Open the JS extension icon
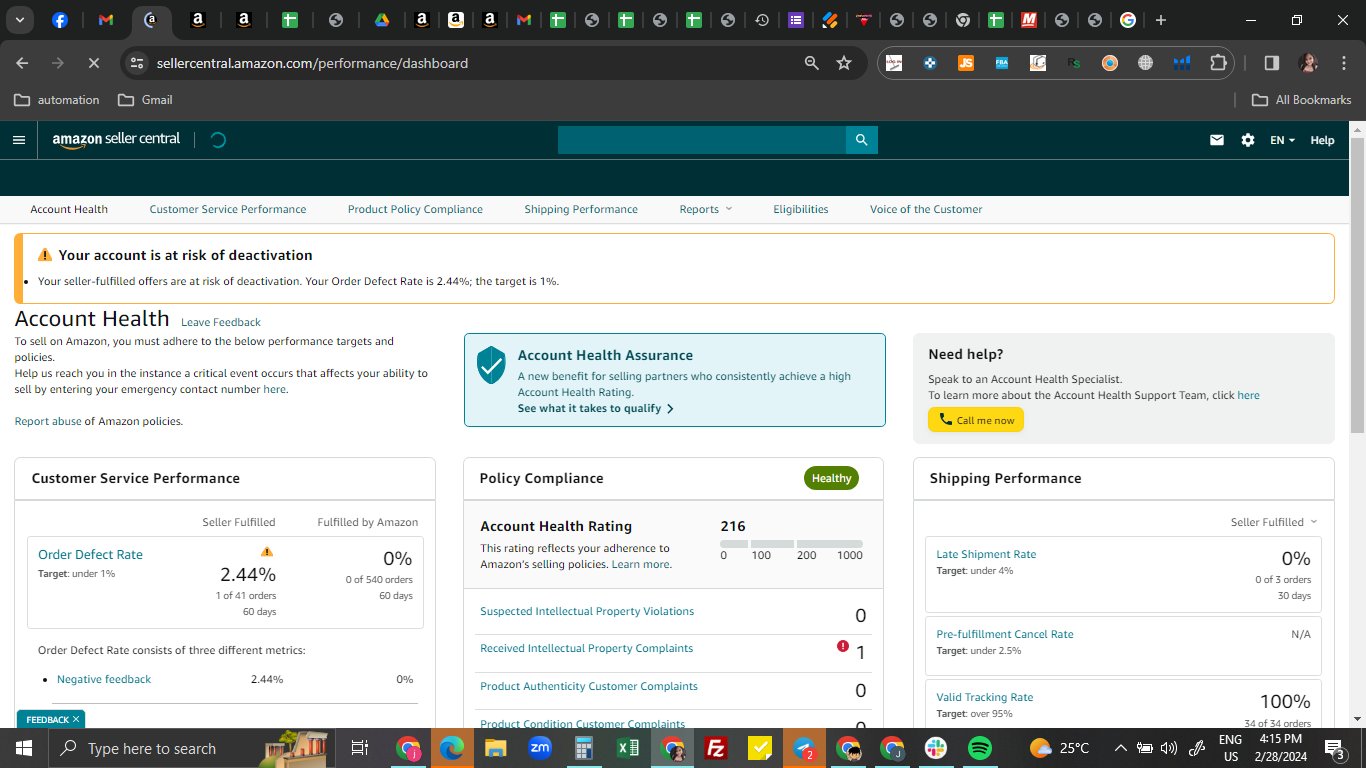The image size is (1366, 768). (x=965, y=63)
